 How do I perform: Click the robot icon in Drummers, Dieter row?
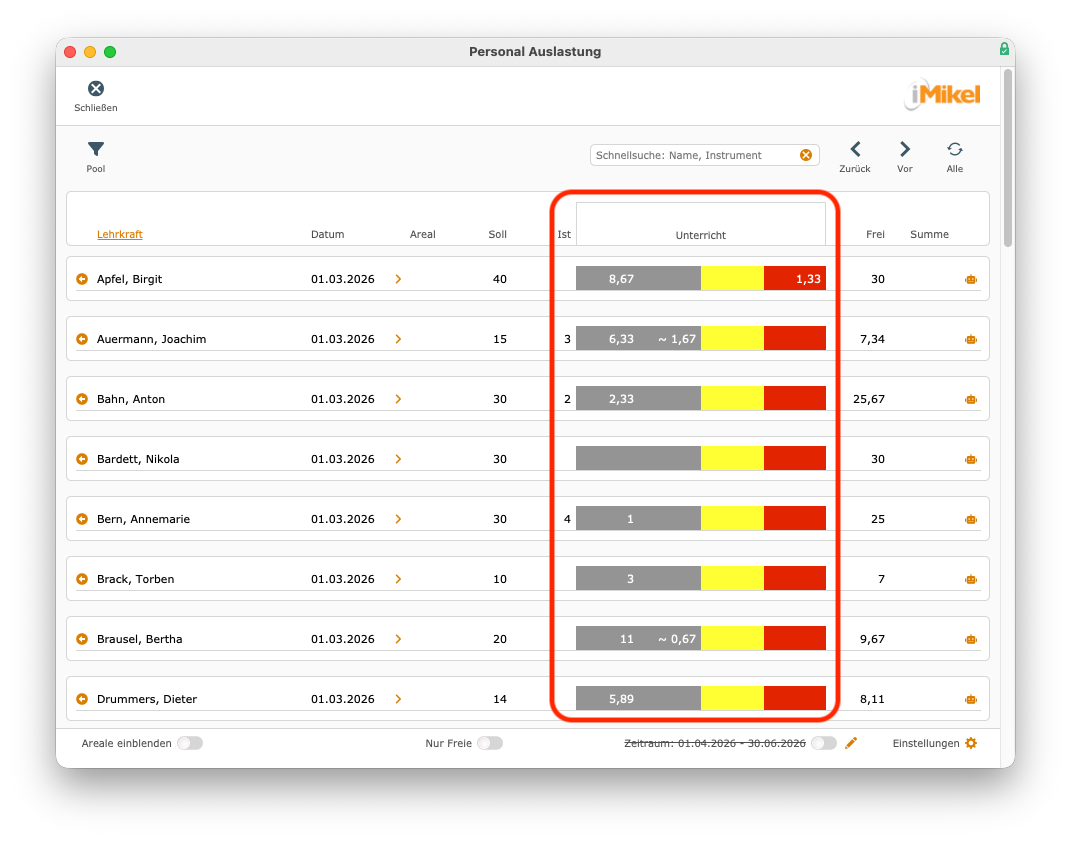tap(971, 700)
